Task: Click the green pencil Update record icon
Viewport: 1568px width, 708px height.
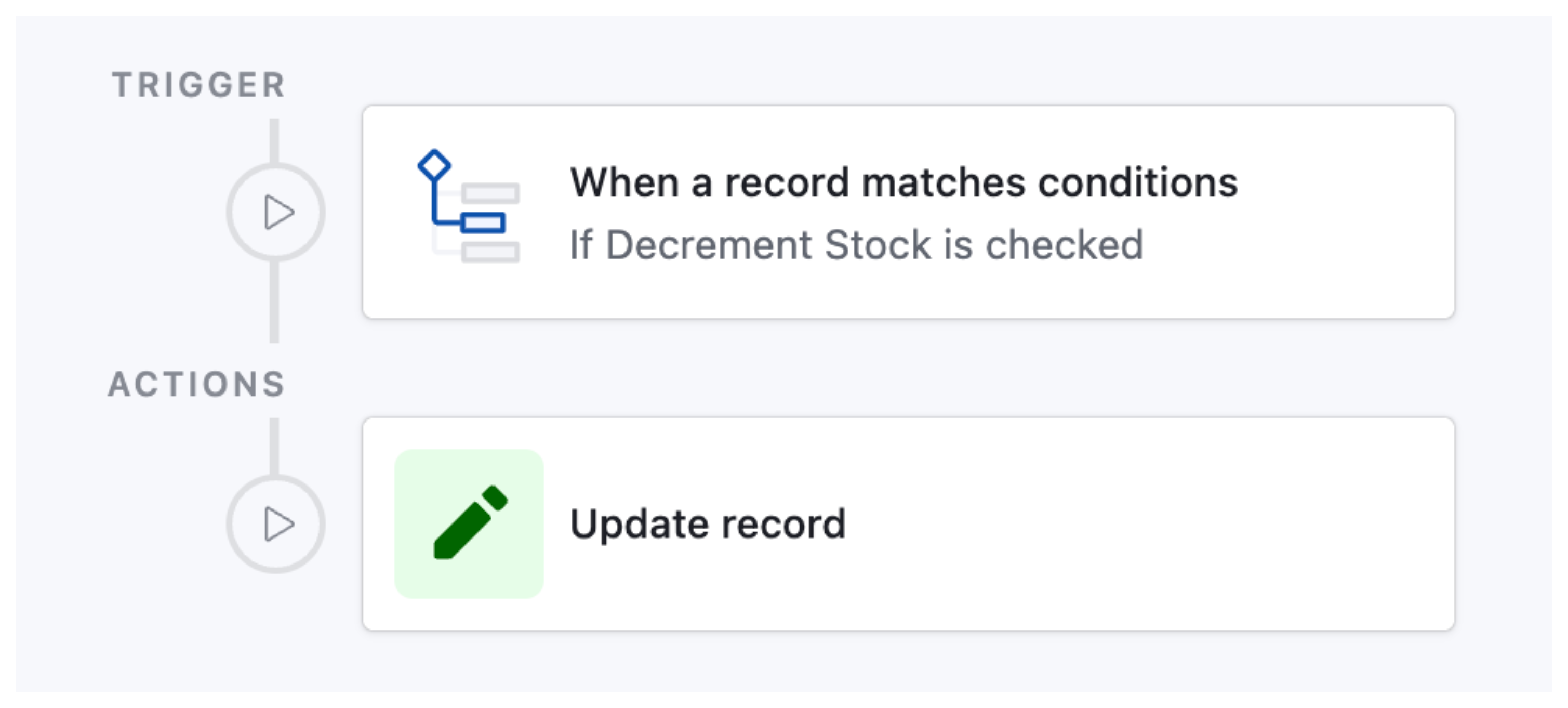Action: tap(469, 522)
